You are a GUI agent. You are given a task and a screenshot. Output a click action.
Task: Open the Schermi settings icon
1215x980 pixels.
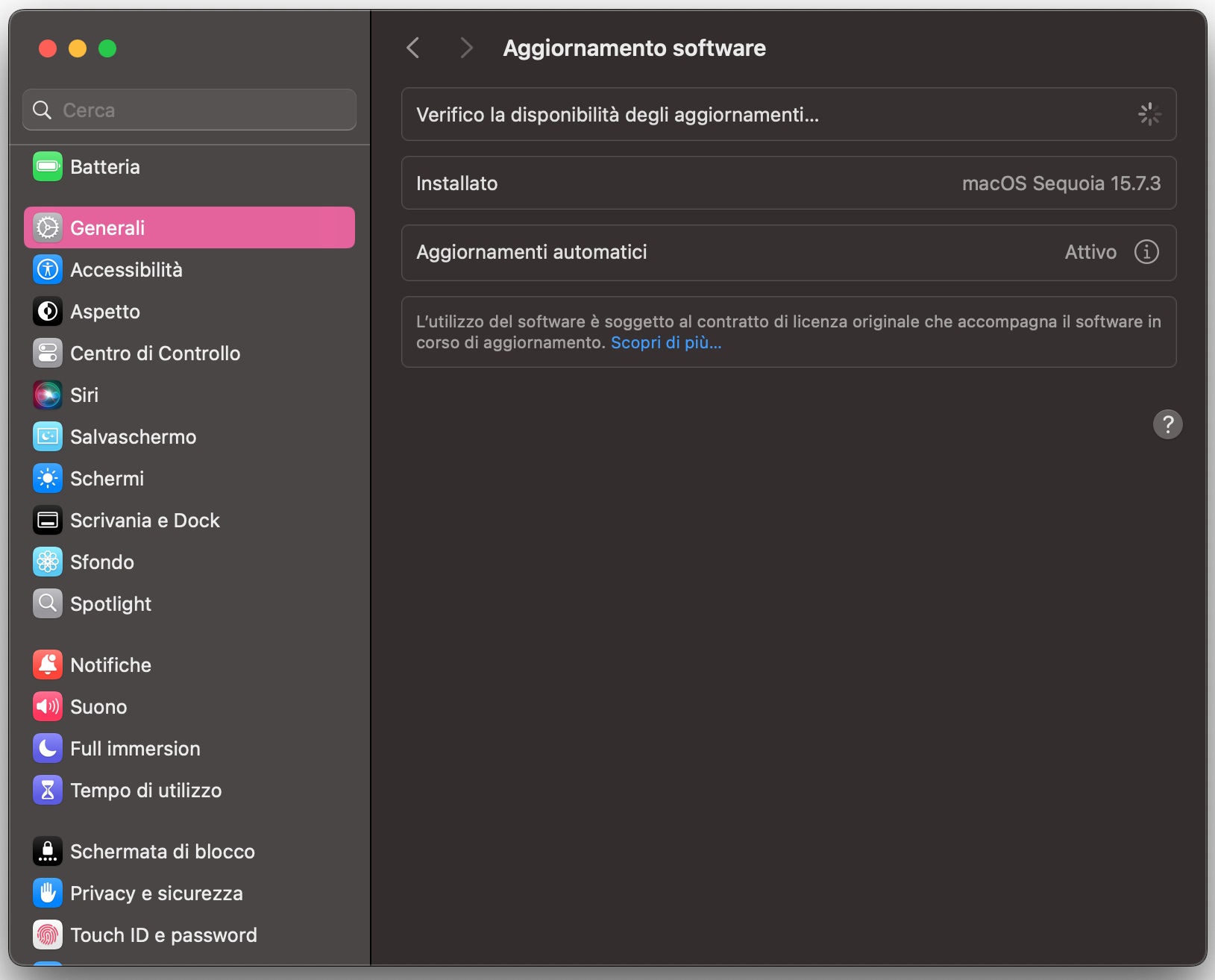47,478
